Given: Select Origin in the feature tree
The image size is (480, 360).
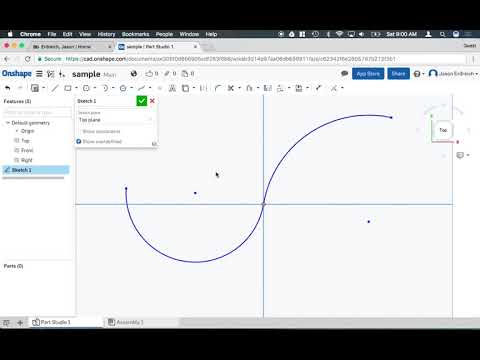Looking at the screenshot, I should [27, 131].
